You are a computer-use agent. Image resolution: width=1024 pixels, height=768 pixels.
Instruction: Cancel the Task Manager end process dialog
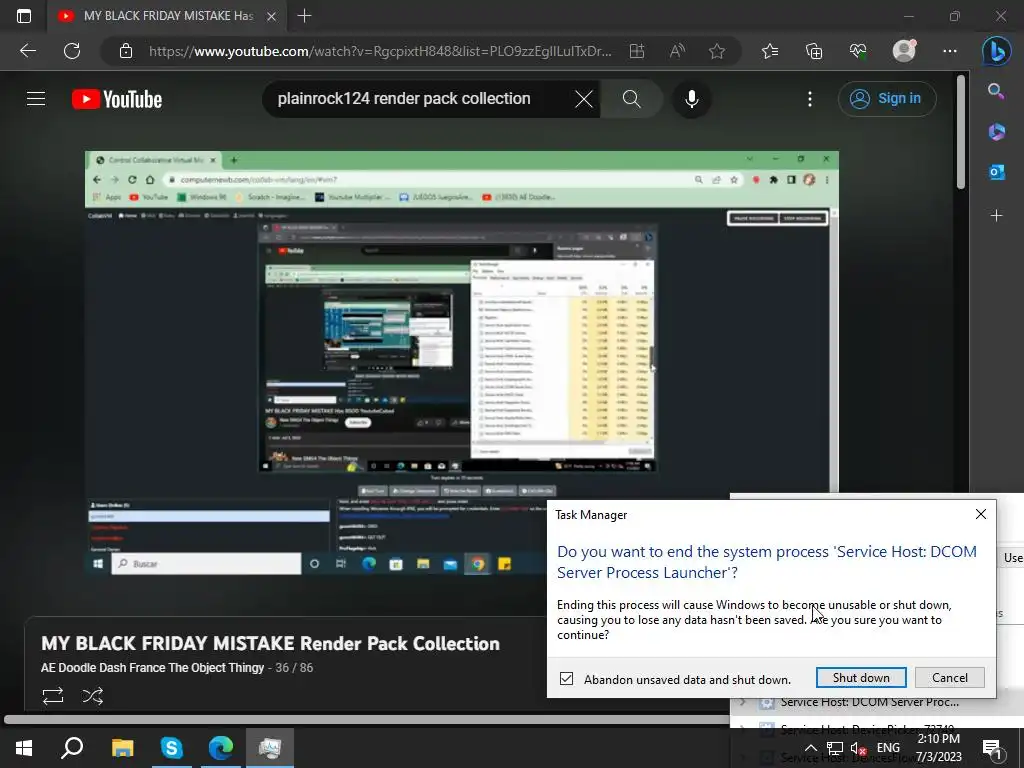pyautogui.click(x=950, y=677)
